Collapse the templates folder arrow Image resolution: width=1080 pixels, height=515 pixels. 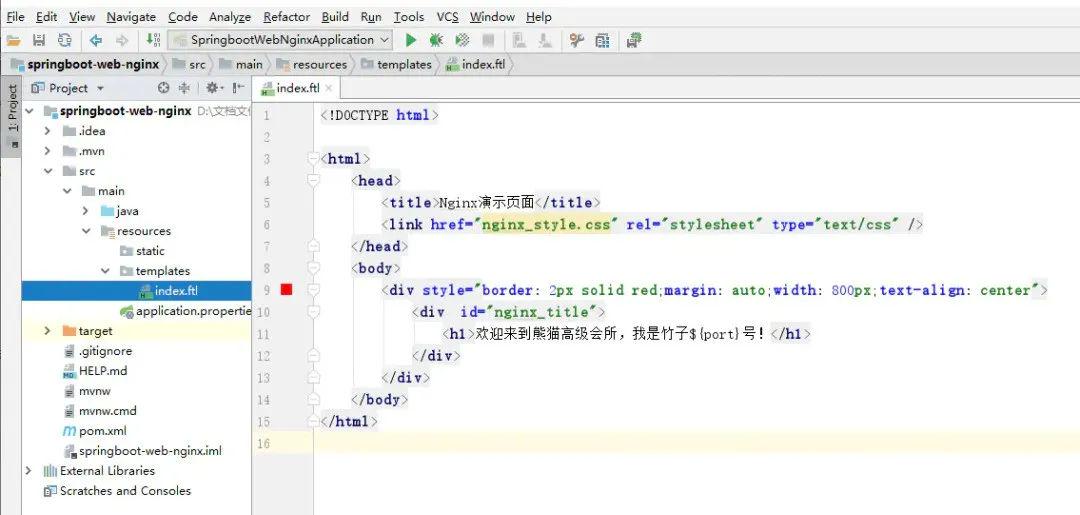coord(105,271)
